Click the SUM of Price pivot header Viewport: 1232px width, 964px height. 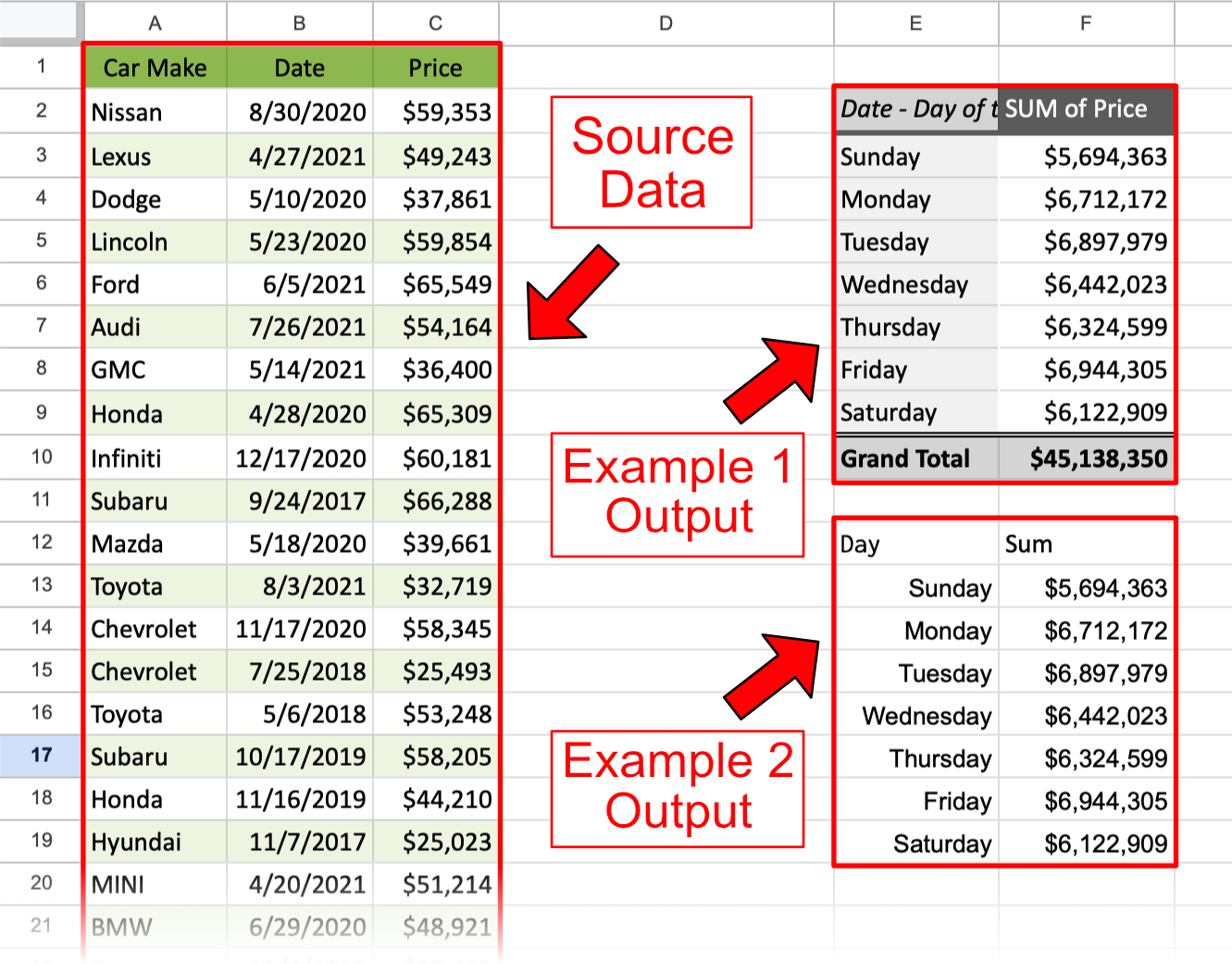tap(1076, 109)
